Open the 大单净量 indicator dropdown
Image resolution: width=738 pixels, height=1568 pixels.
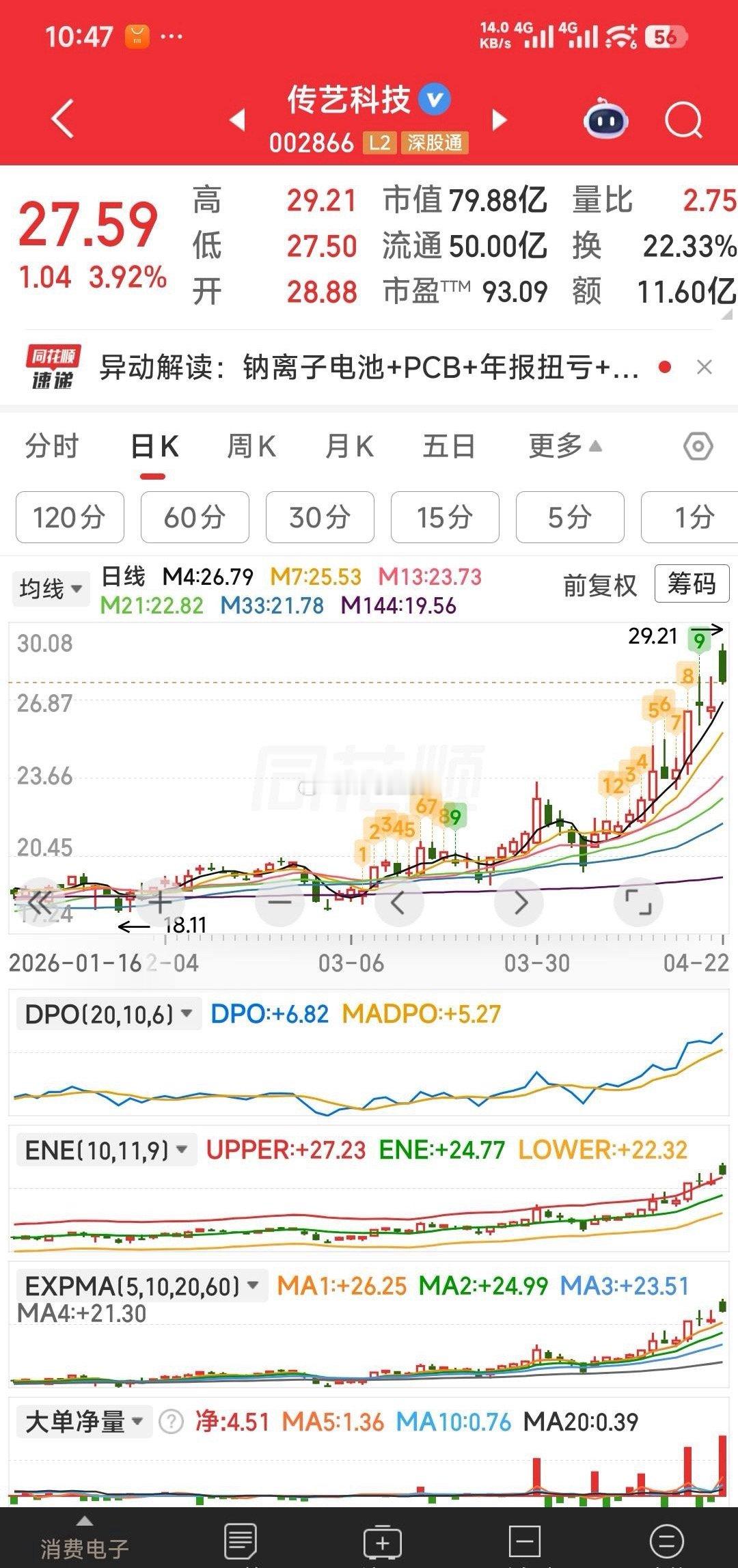coord(83,1422)
